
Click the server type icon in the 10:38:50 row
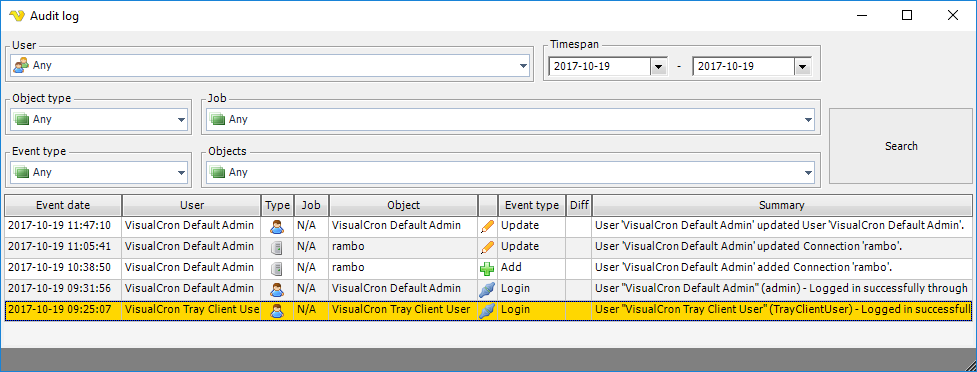tap(277, 269)
